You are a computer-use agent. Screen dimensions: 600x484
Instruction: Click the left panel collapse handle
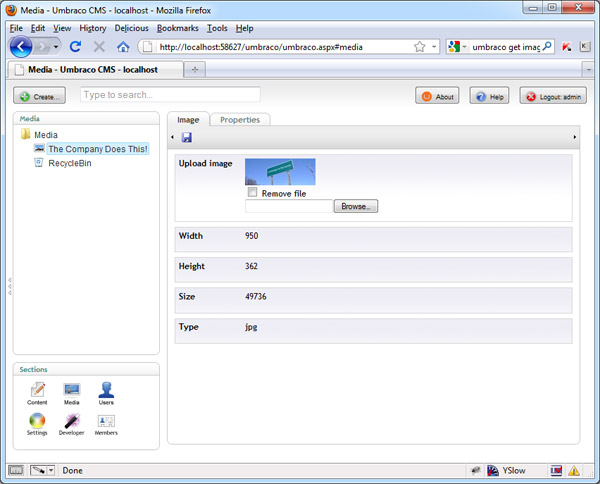point(10,286)
